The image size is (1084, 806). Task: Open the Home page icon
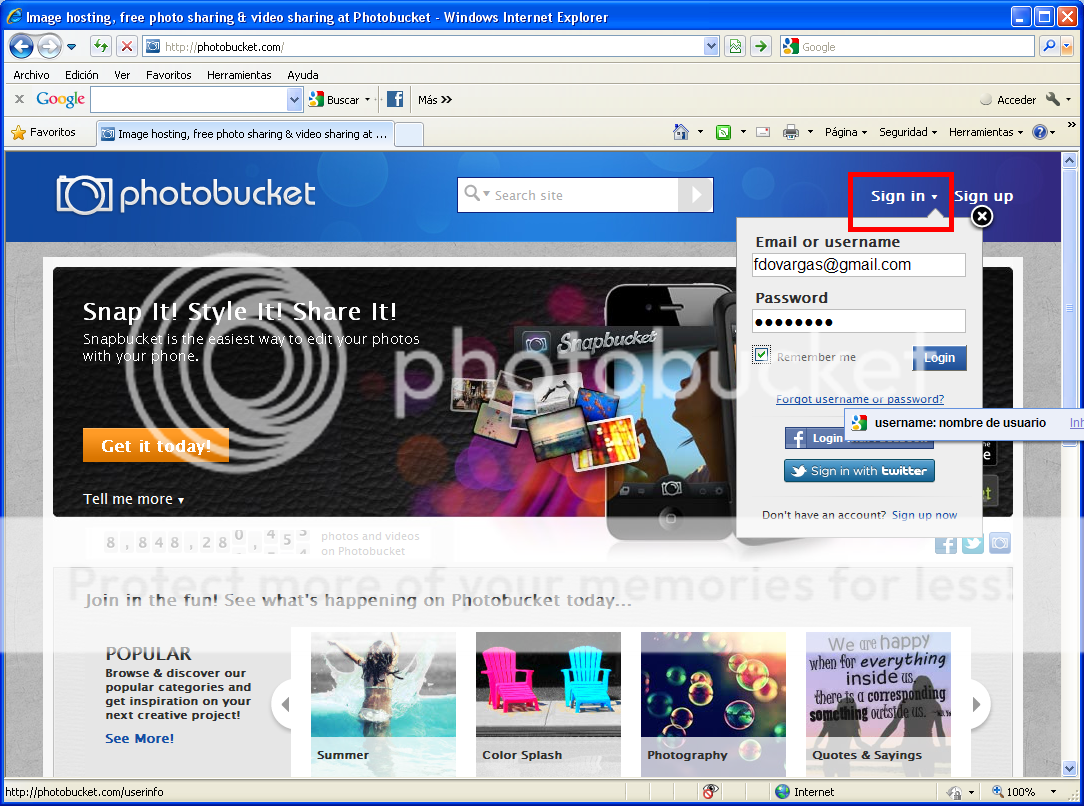pyautogui.click(x=681, y=132)
